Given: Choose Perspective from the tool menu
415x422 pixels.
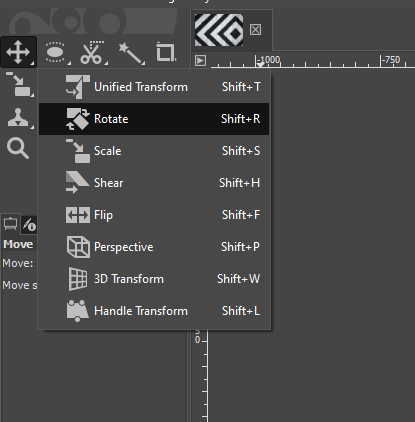Looking at the screenshot, I should 154,247.
